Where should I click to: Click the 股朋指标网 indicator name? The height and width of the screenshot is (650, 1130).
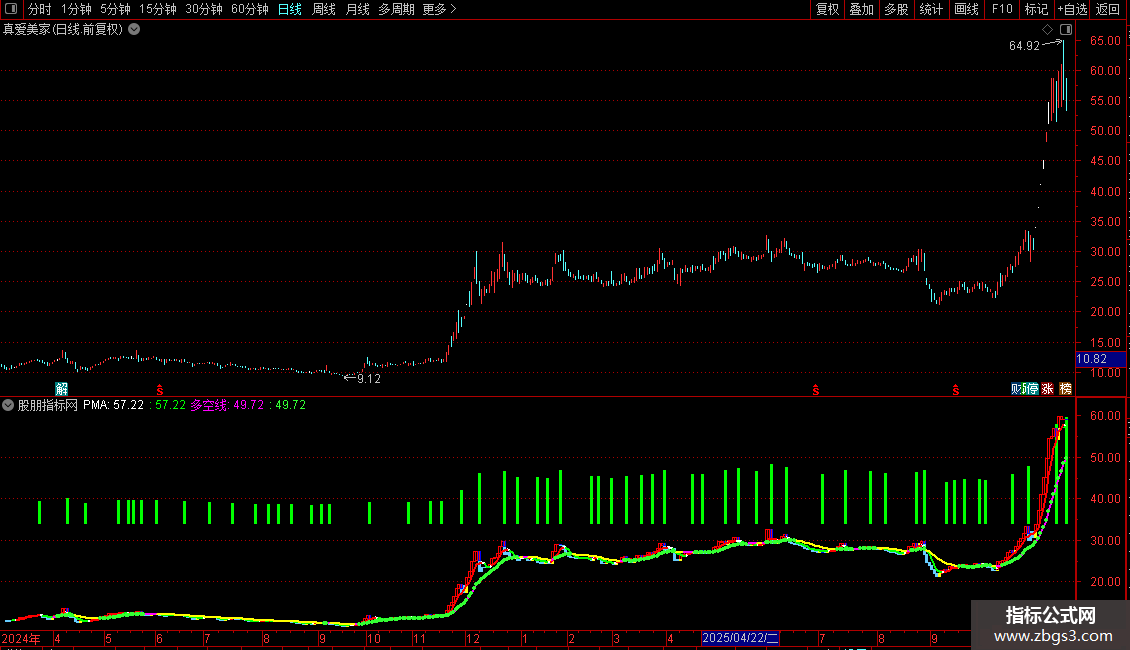(x=48, y=405)
